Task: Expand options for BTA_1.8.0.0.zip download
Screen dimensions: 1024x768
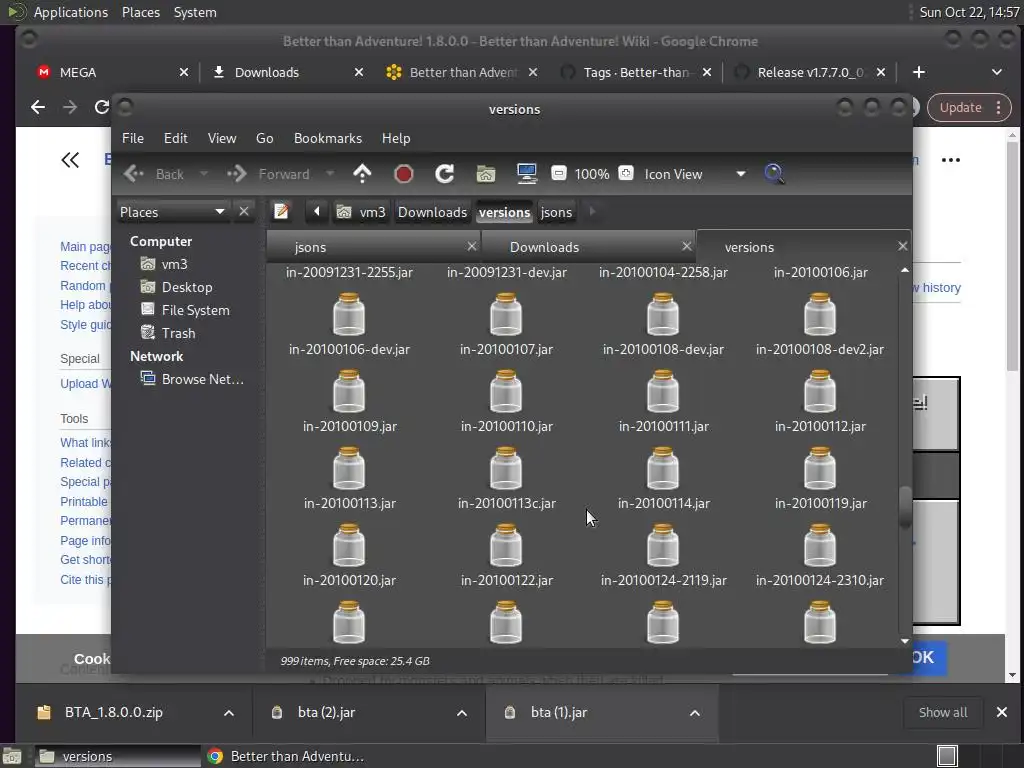Action: [229, 712]
